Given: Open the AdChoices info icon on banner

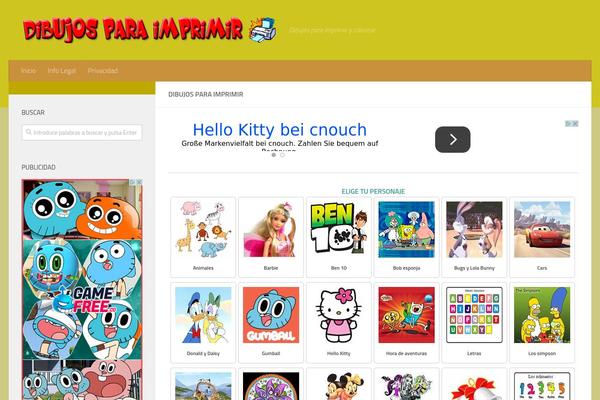Looking at the screenshot, I should pos(569,124).
